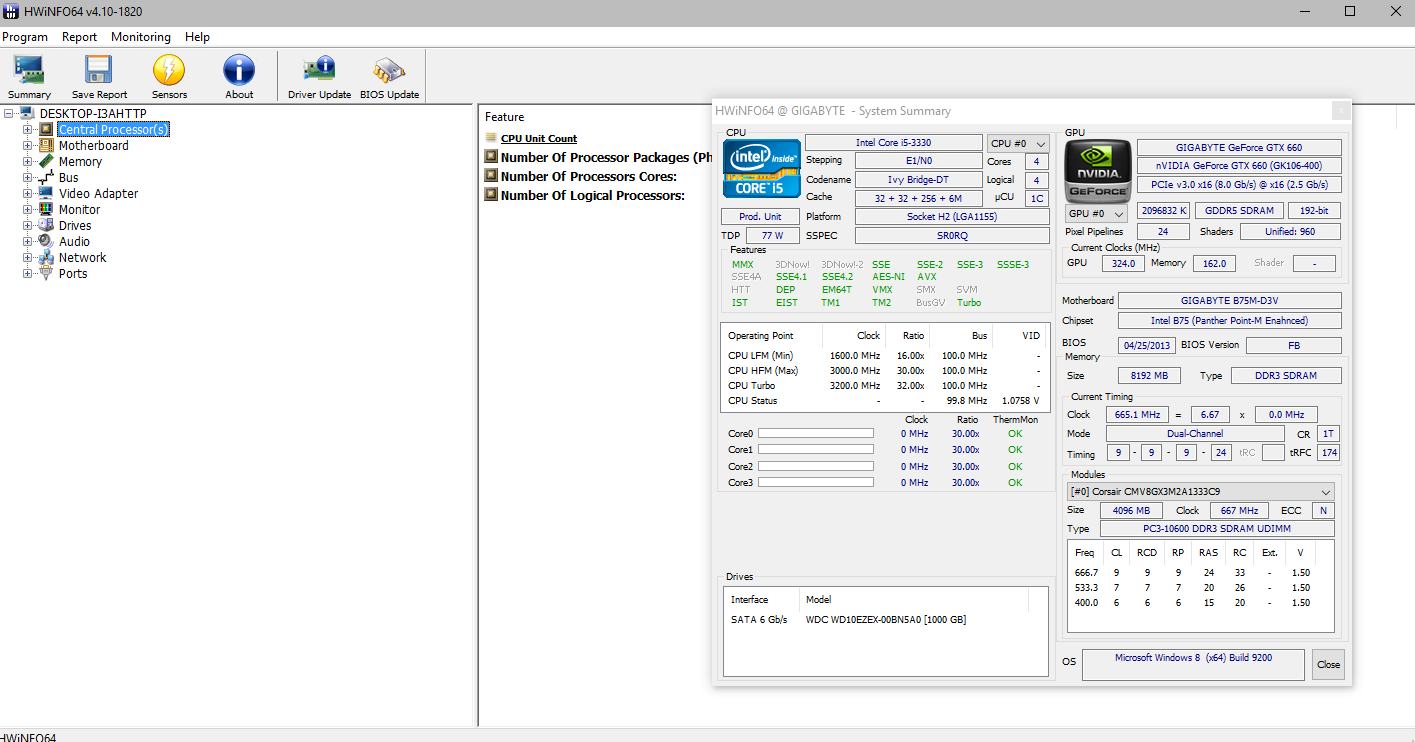Click the Core0 usage bar
1415x742 pixels.
pos(816,434)
